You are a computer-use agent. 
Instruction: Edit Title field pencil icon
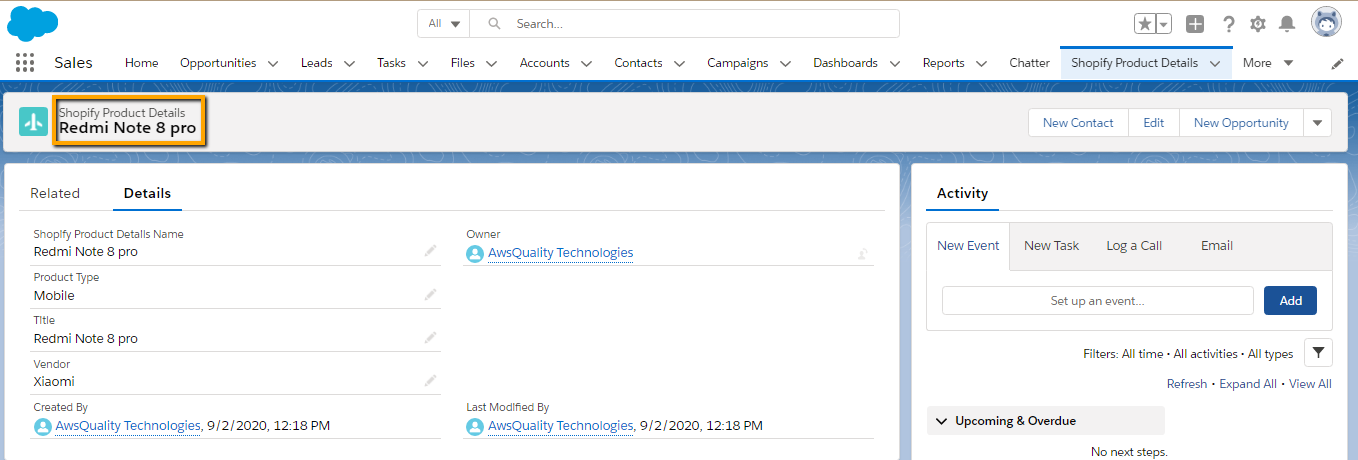[x=430, y=337]
